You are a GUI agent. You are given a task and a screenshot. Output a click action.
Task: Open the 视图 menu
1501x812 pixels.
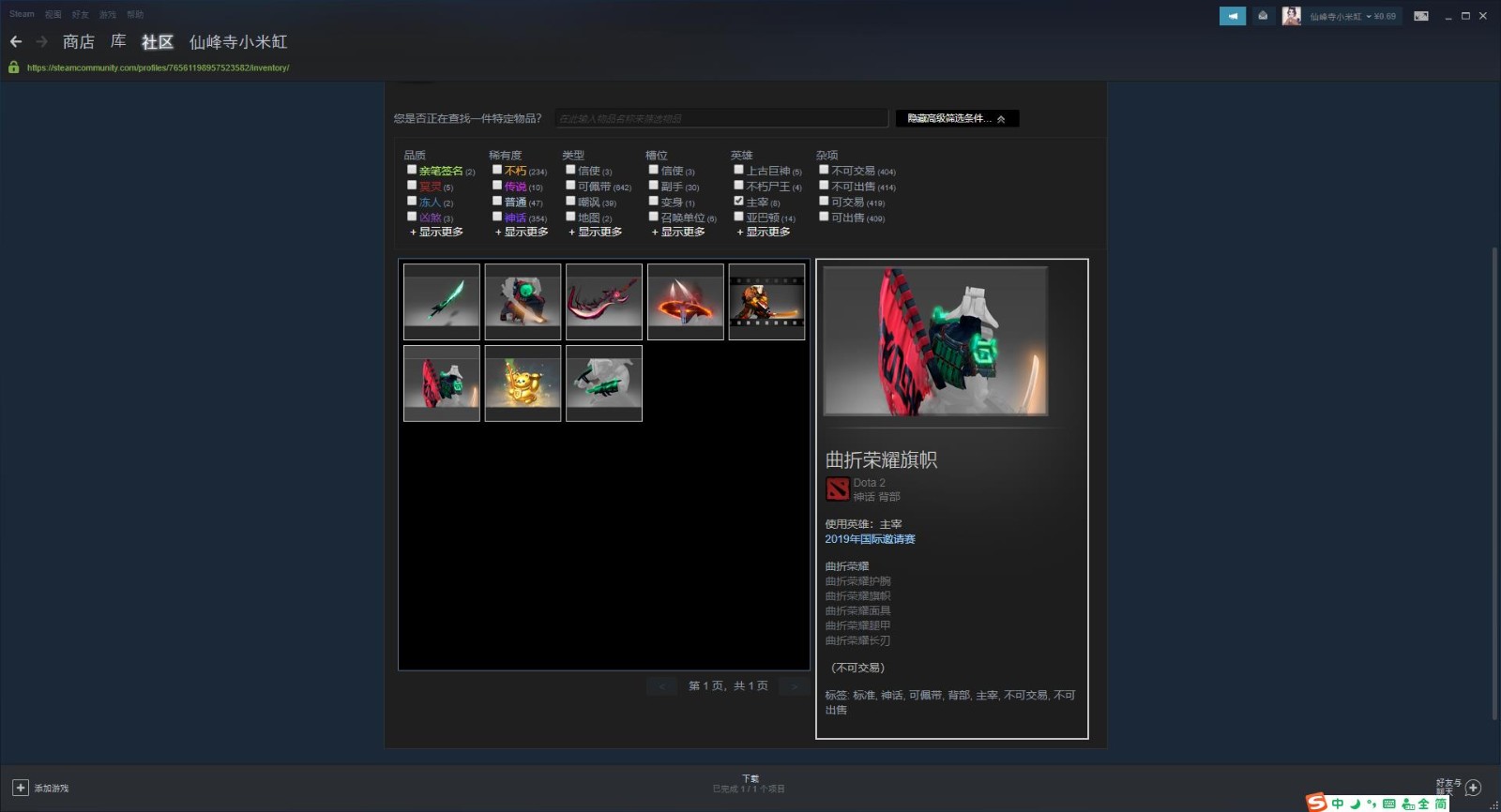pyautogui.click(x=53, y=14)
